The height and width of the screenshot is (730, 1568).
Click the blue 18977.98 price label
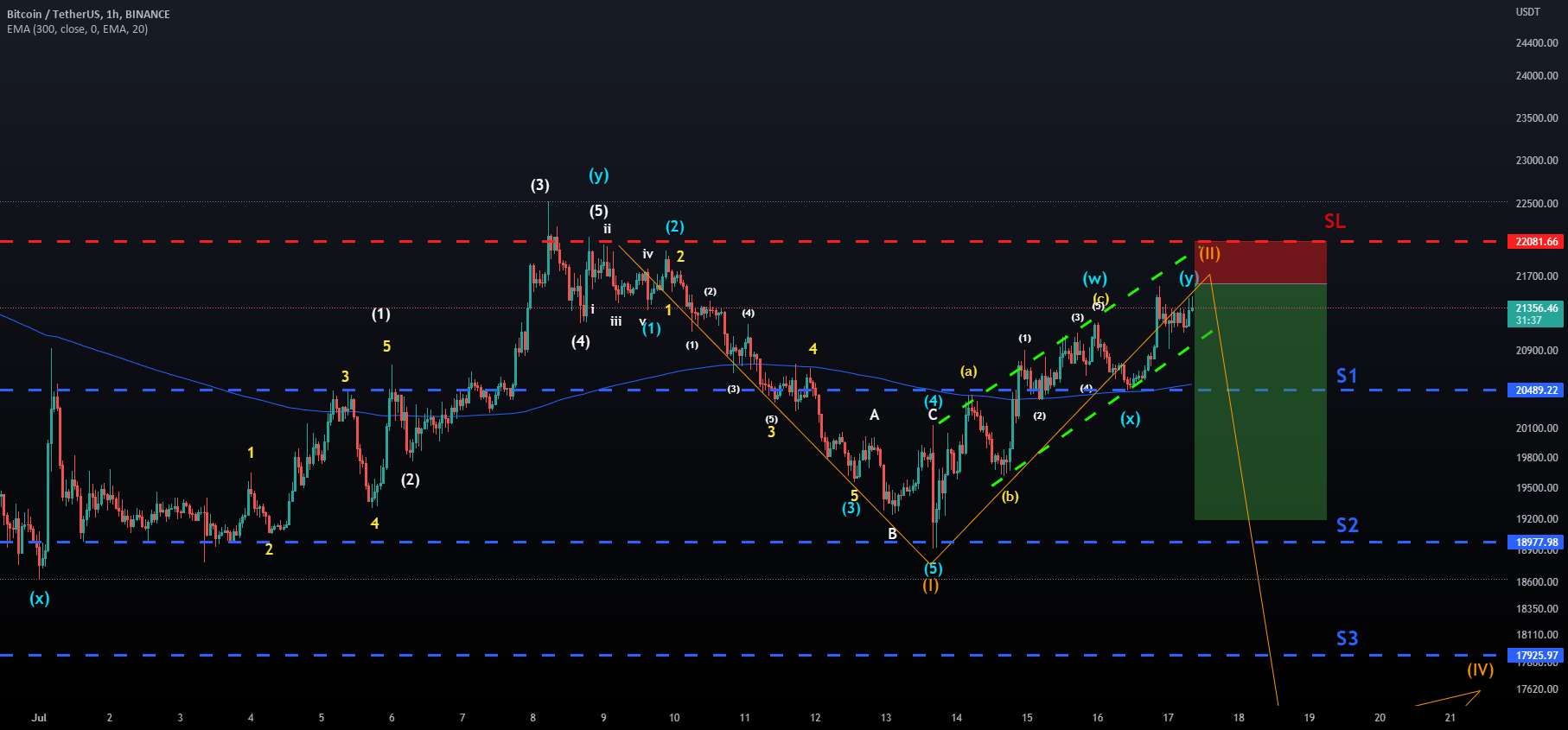tap(1536, 543)
